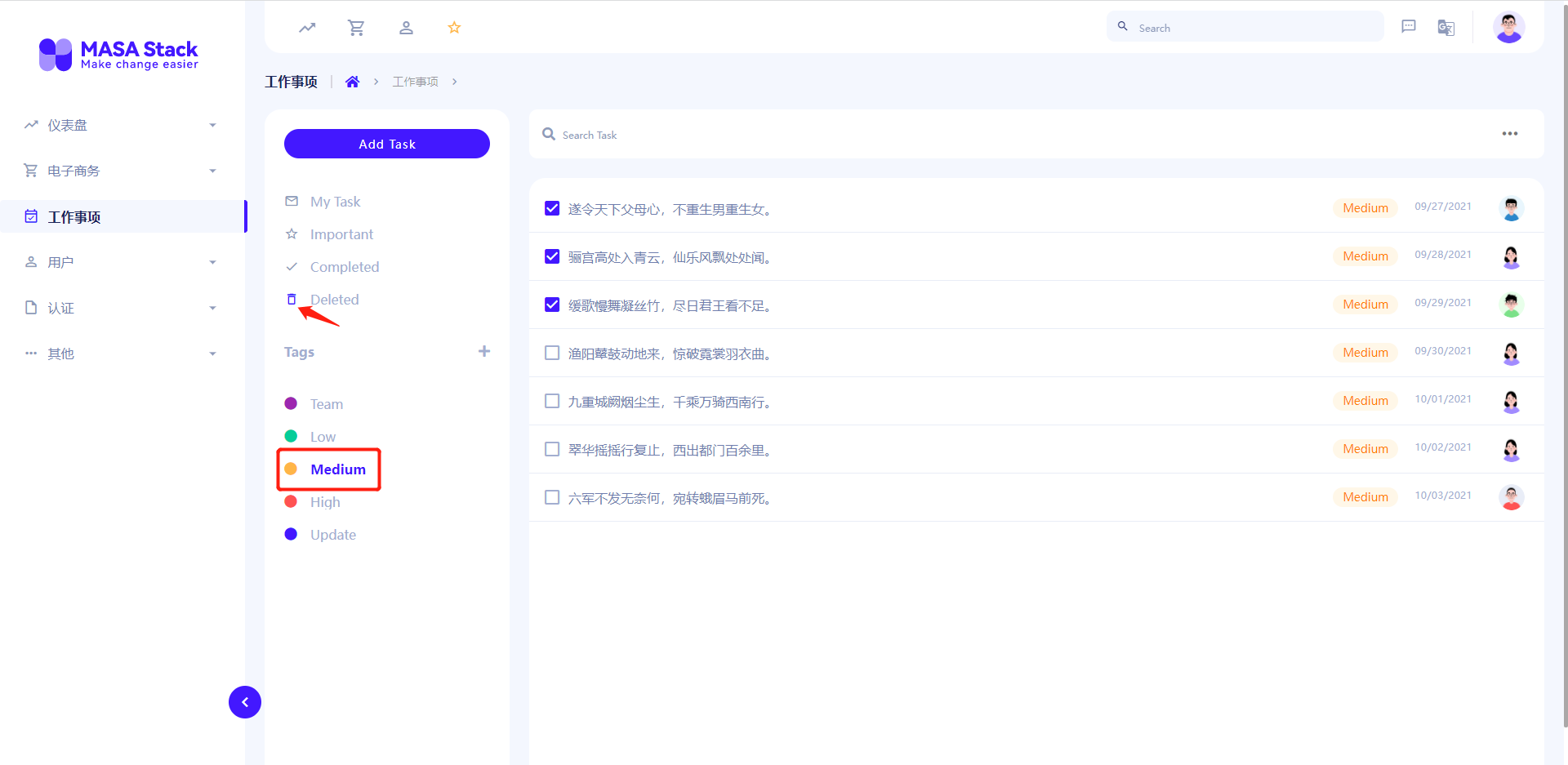Click the MASA Stack logo
Viewport: 1568px width, 765px height.
point(119,55)
